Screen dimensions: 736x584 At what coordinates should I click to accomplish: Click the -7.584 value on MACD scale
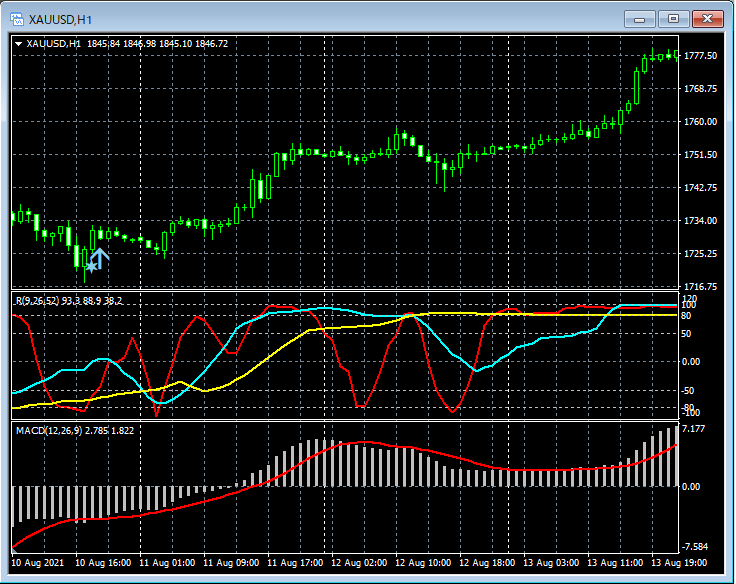pos(694,547)
